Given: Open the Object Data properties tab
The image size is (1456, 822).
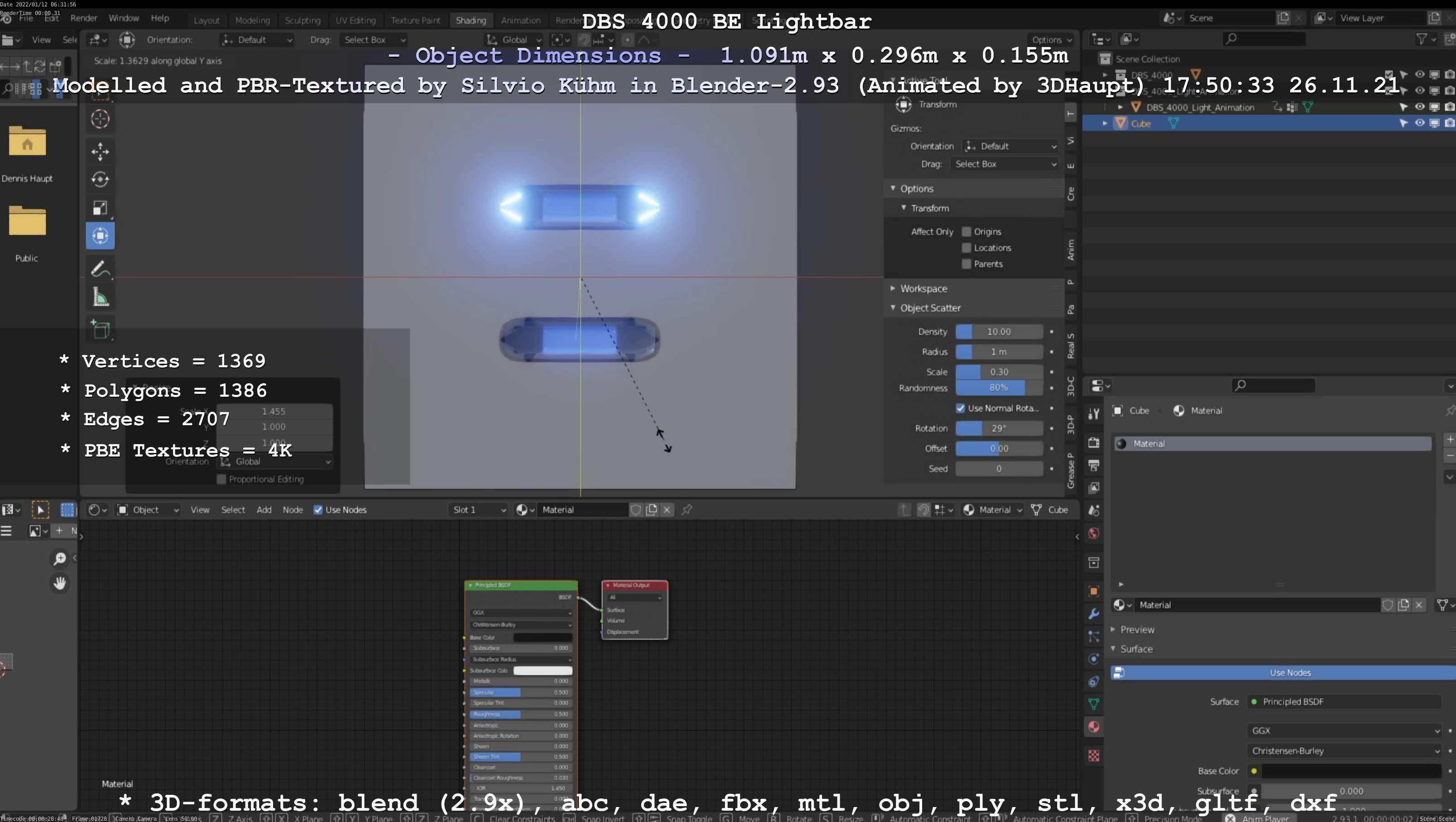Looking at the screenshot, I should click(x=1094, y=704).
